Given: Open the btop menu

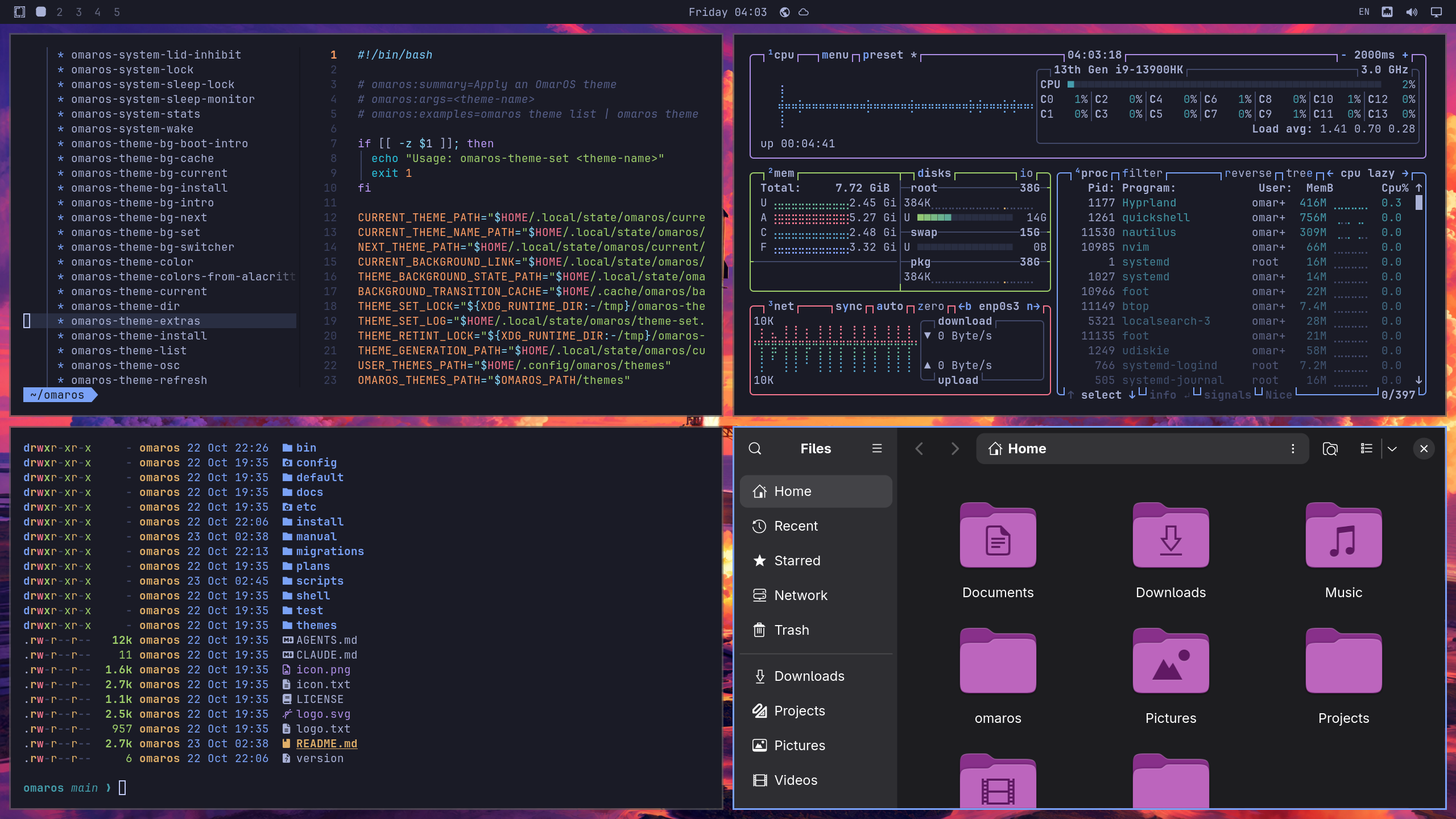Looking at the screenshot, I should pyautogui.click(x=835, y=55).
